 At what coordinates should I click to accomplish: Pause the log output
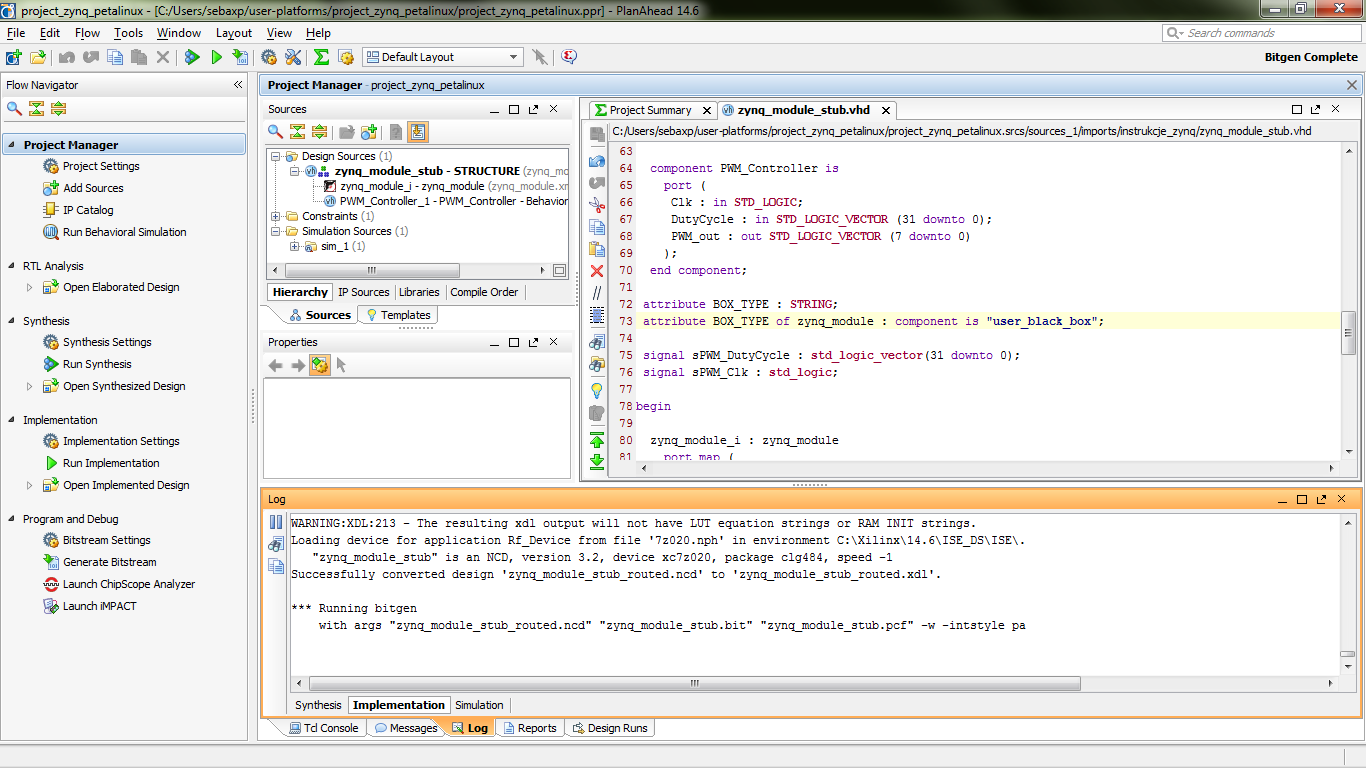pos(275,522)
